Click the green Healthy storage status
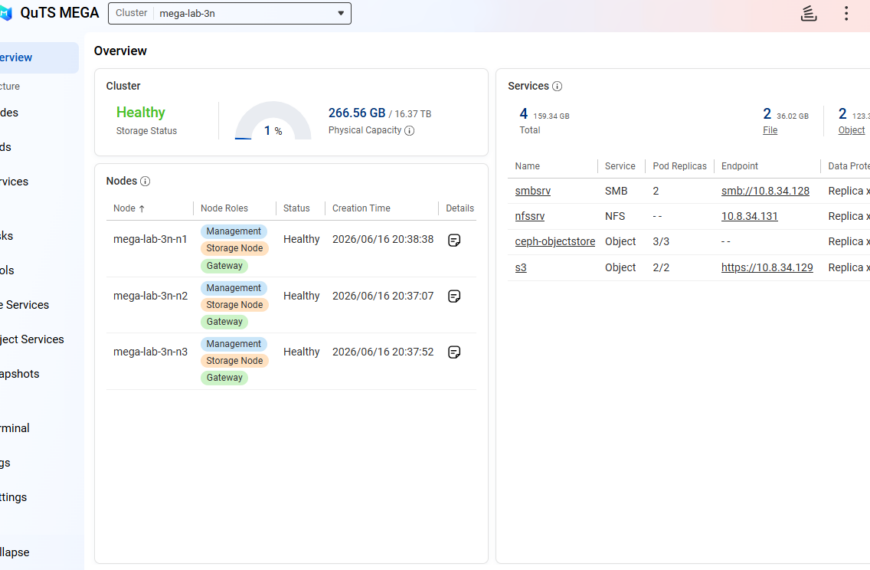The width and height of the screenshot is (870, 570). 140,112
